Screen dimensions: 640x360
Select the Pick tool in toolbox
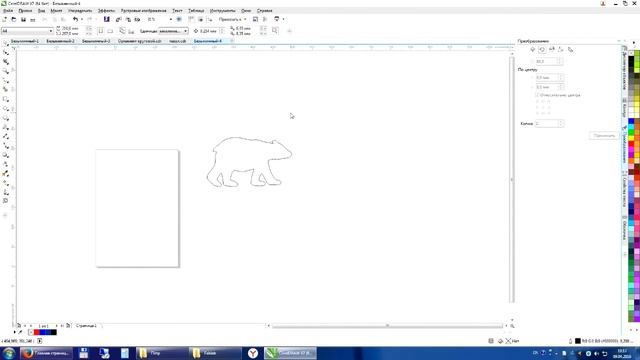click(5, 43)
